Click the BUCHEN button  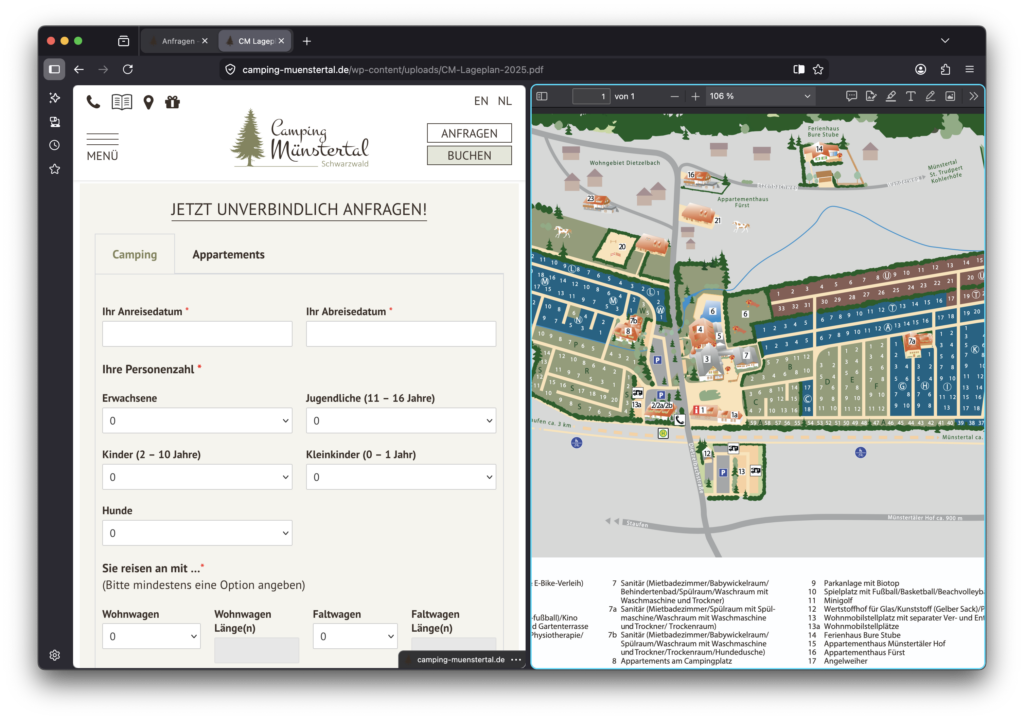tap(469, 155)
